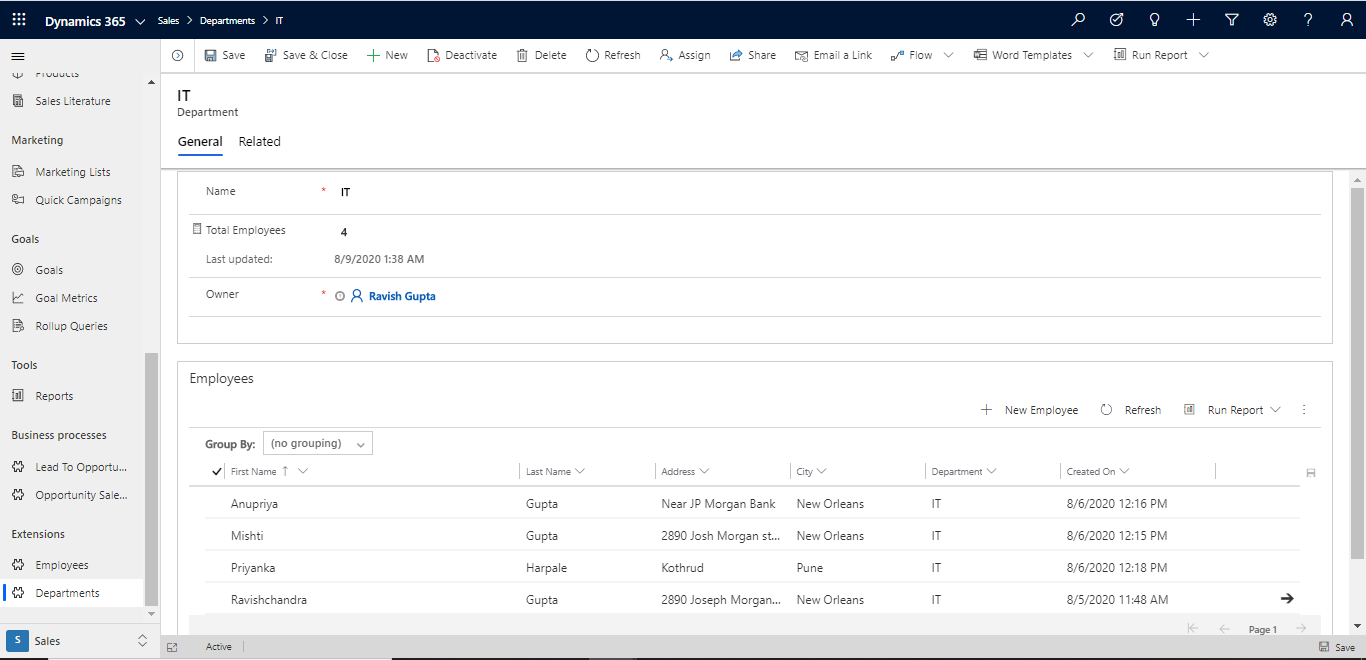Click the lightbulb search assistant icon
This screenshot has width=1366, height=660.
[x=1154, y=19]
